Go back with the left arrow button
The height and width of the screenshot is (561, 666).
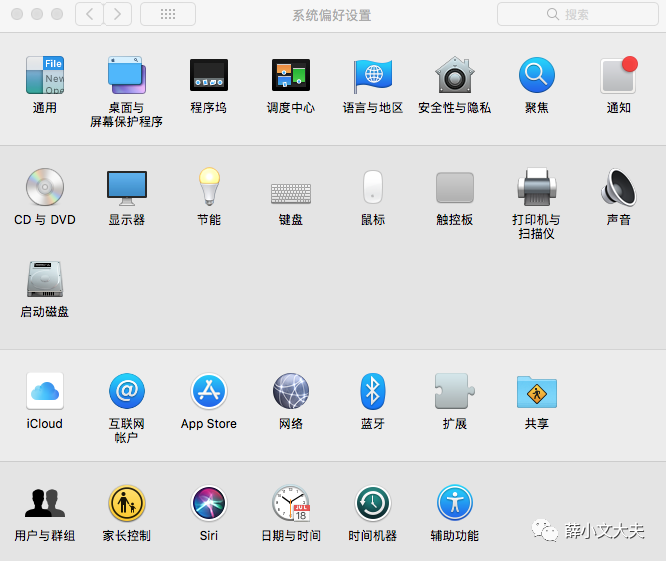pos(89,14)
